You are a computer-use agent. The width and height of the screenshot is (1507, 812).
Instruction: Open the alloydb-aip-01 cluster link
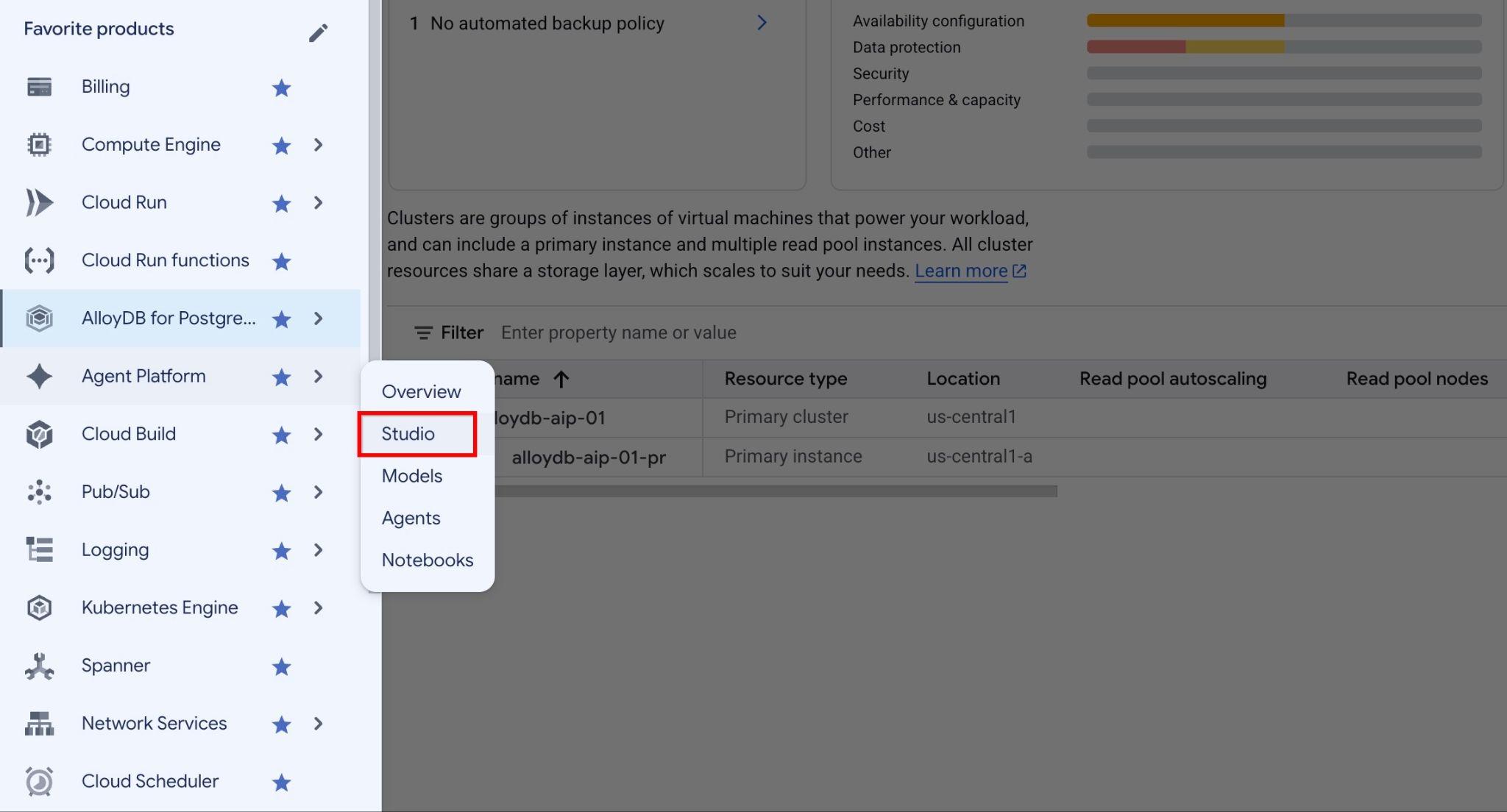pos(550,418)
